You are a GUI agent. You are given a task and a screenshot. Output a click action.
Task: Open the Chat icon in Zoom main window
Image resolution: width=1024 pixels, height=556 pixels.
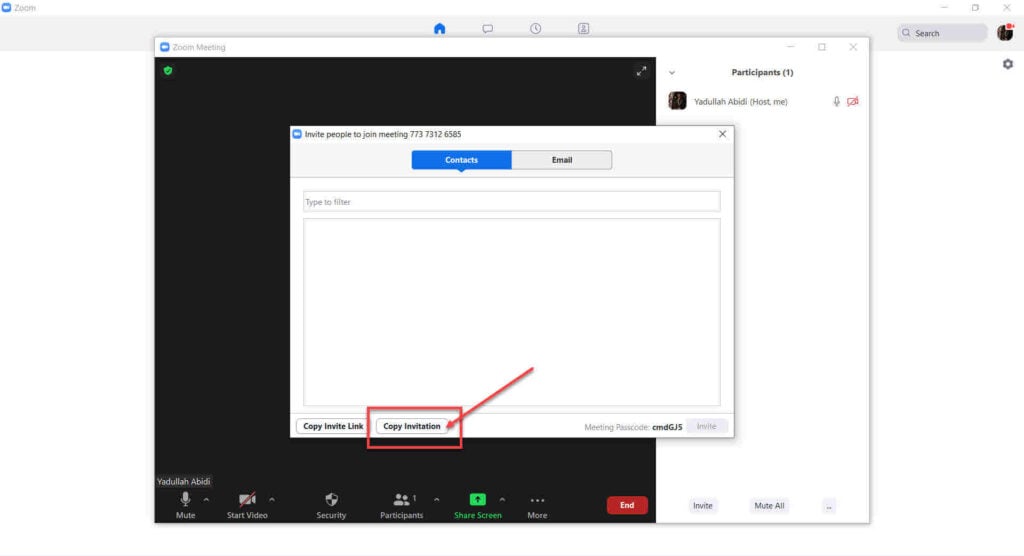(488, 29)
